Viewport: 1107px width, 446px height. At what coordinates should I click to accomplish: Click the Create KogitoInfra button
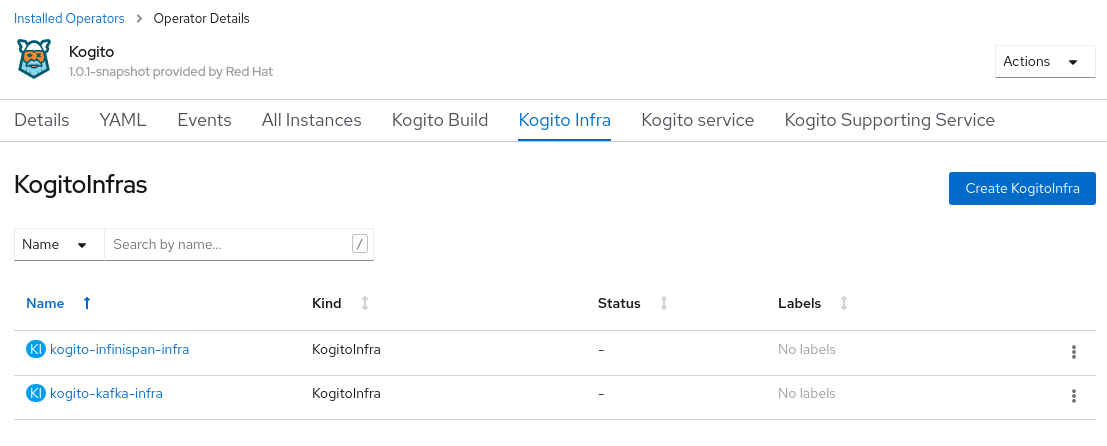point(1022,188)
